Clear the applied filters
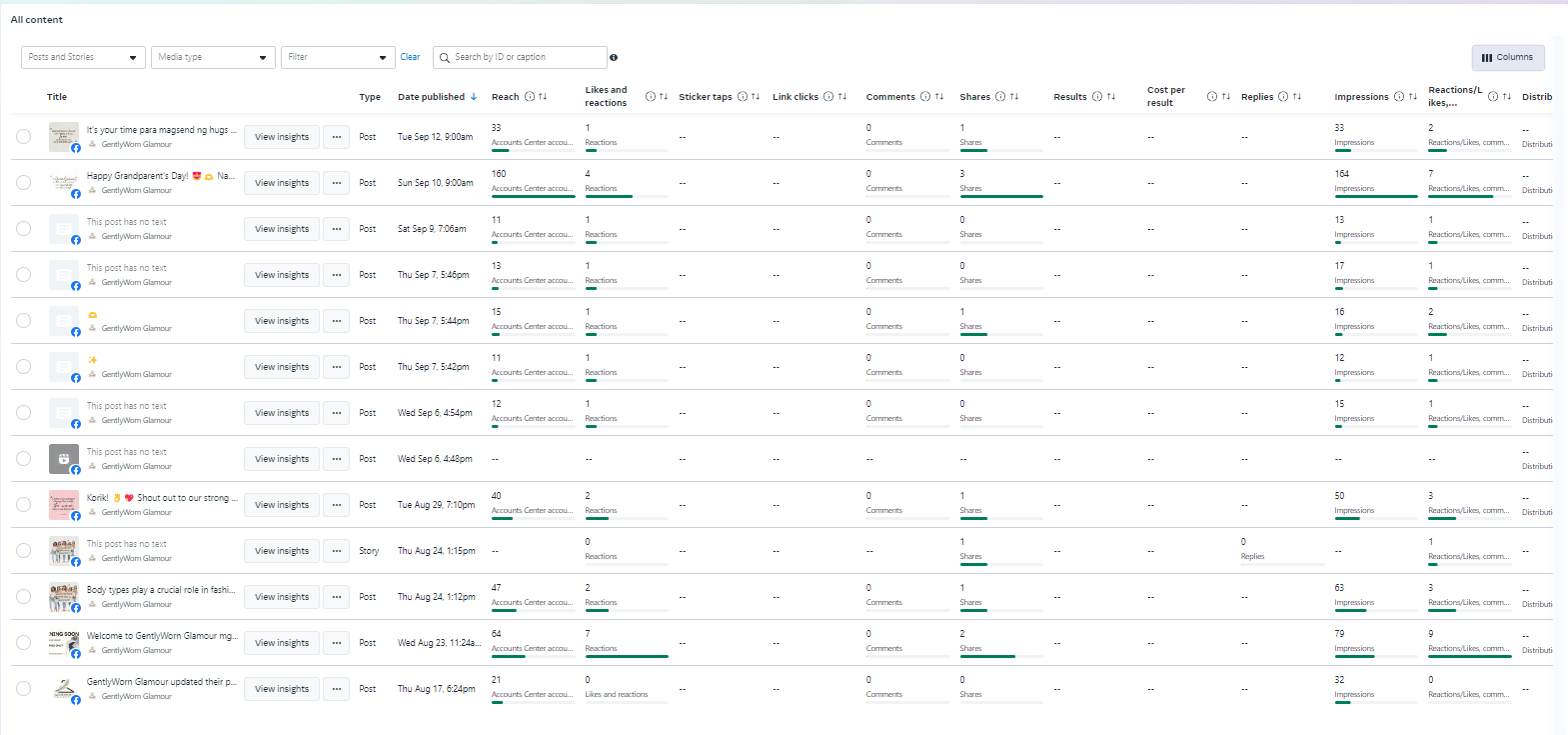Screen dimensions: 1568x735 410,57
